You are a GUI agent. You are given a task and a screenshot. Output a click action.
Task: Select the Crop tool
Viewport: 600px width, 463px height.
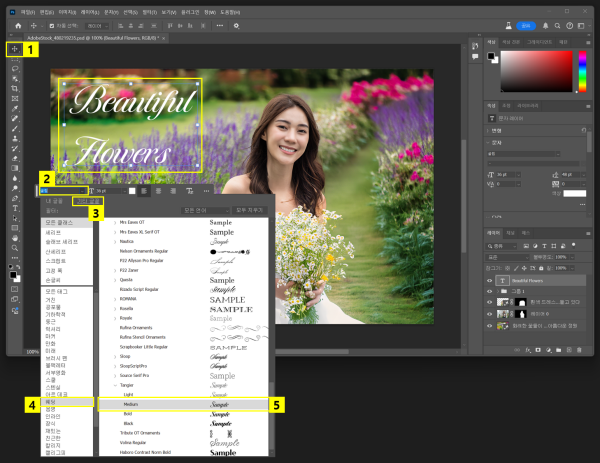pos(14,88)
